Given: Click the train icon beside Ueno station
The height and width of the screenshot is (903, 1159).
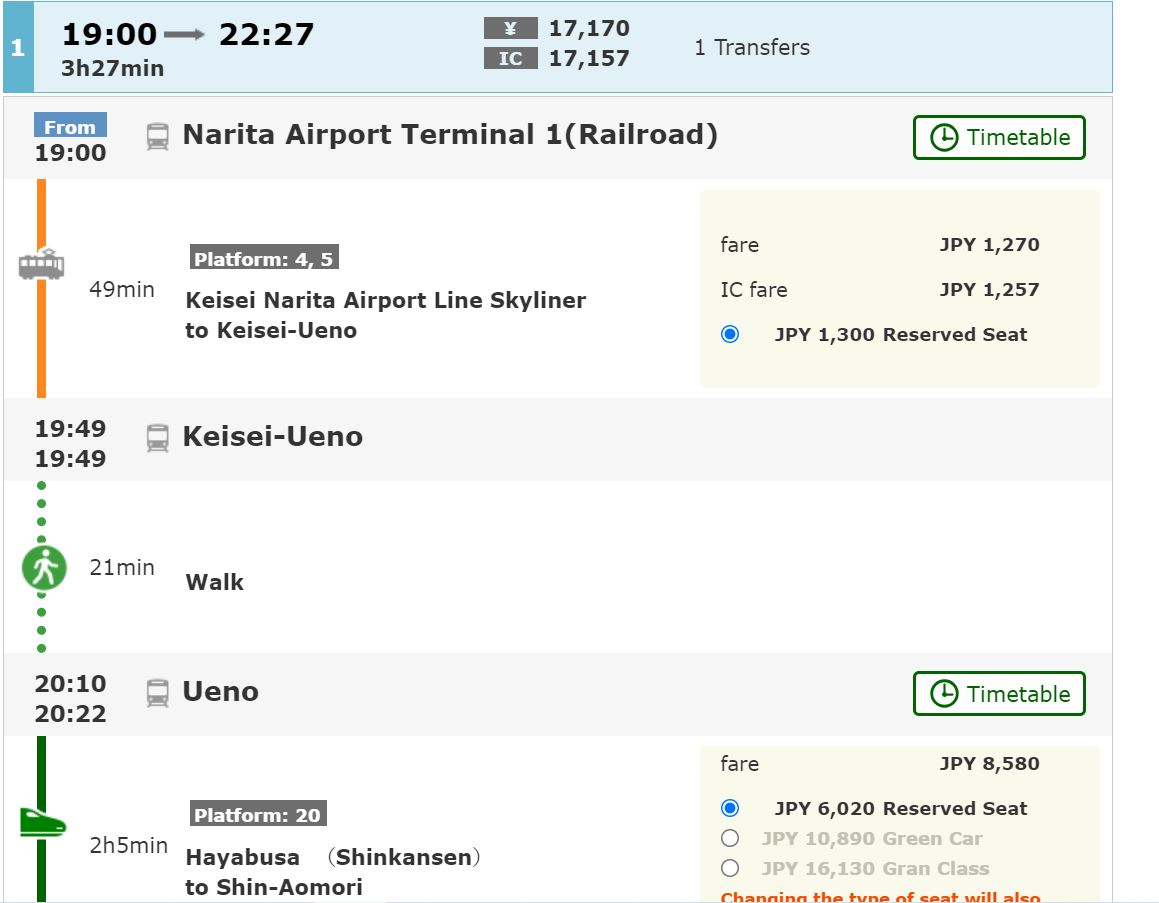Looking at the screenshot, I should [x=157, y=692].
